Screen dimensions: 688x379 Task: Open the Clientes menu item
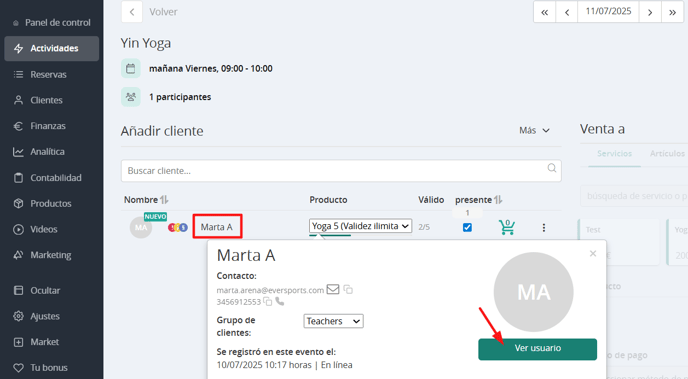tap(46, 100)
